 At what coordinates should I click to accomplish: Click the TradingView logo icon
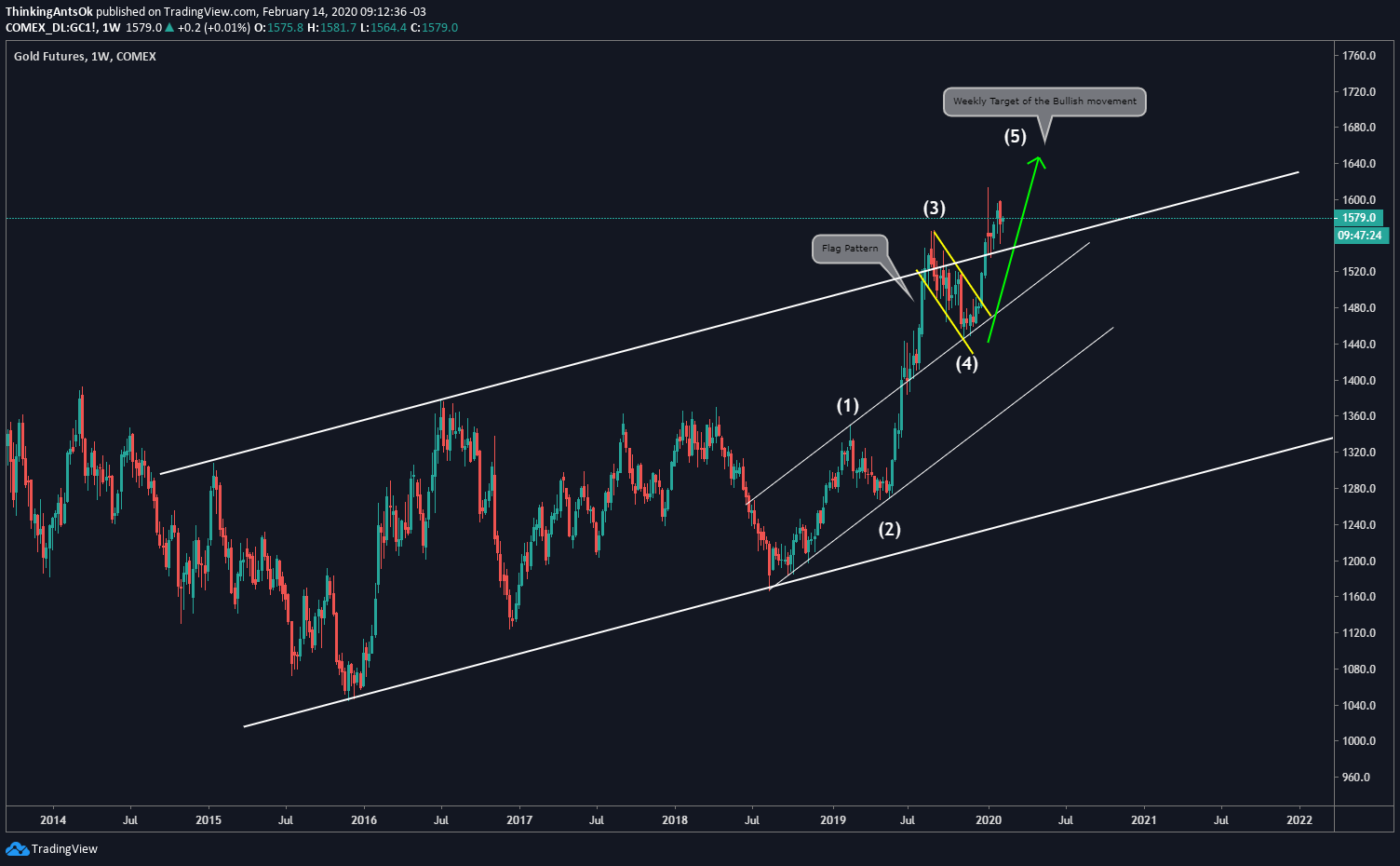[17, 848]
